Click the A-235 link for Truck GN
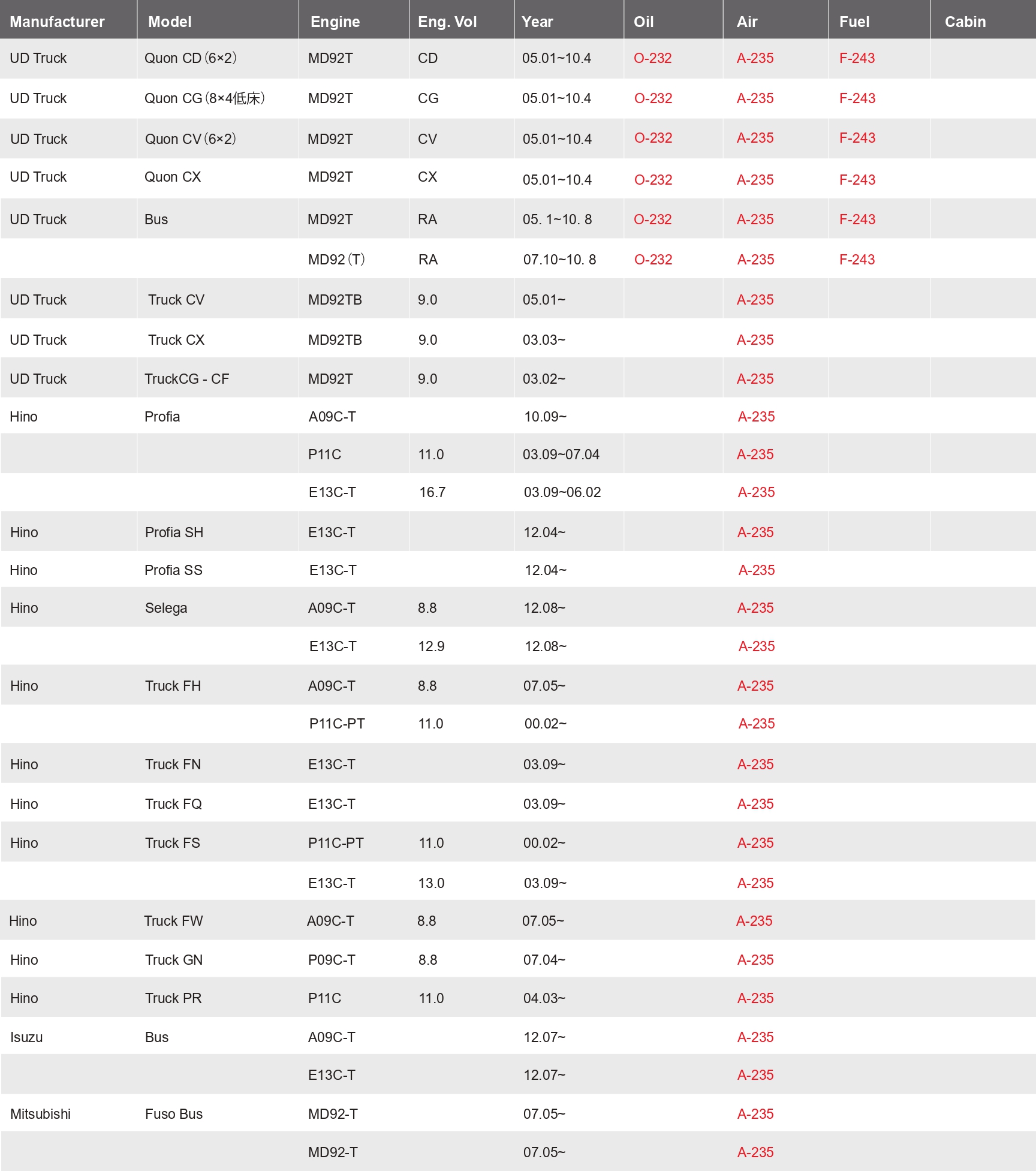 point(755,960)
